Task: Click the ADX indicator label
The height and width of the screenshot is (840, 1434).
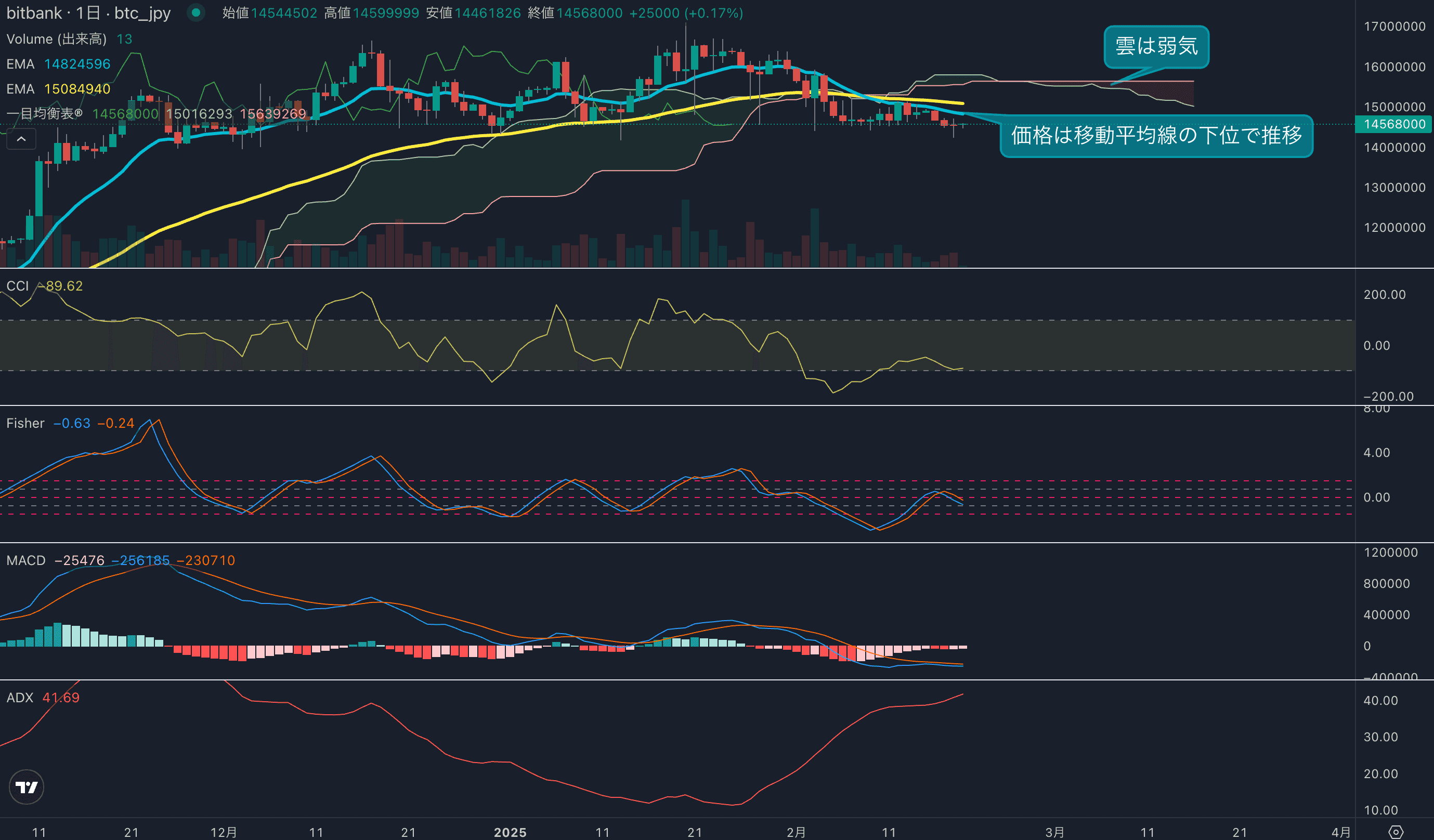Action: tap(20, 697)
